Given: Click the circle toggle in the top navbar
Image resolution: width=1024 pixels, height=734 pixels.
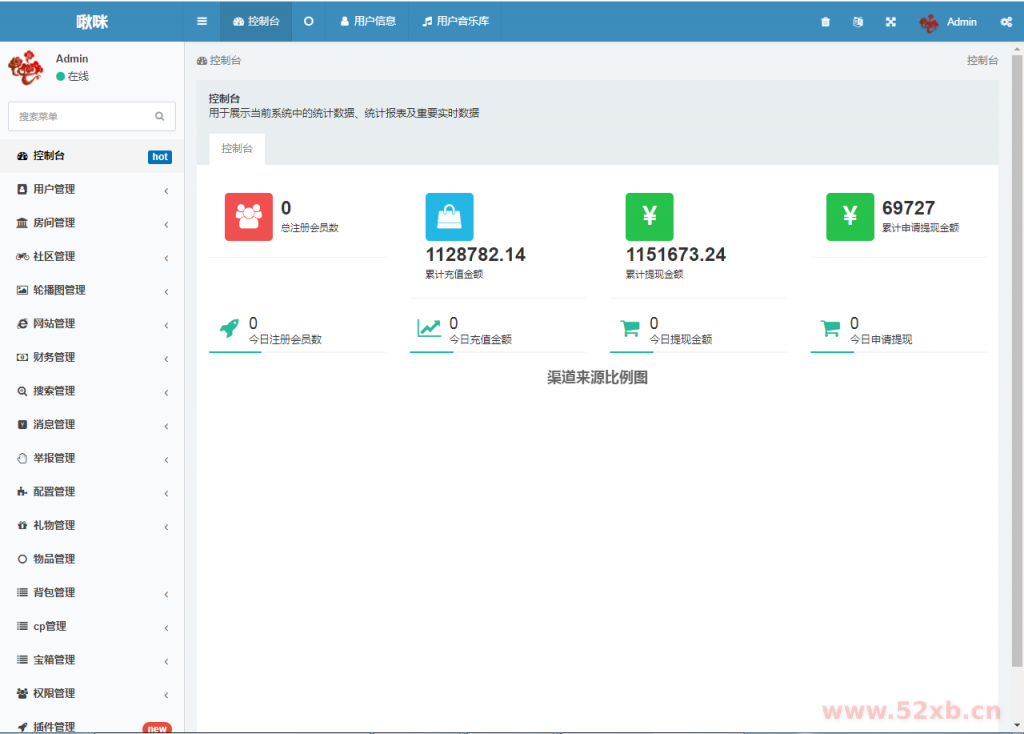Looking at the screenshot, I should 309,21.
